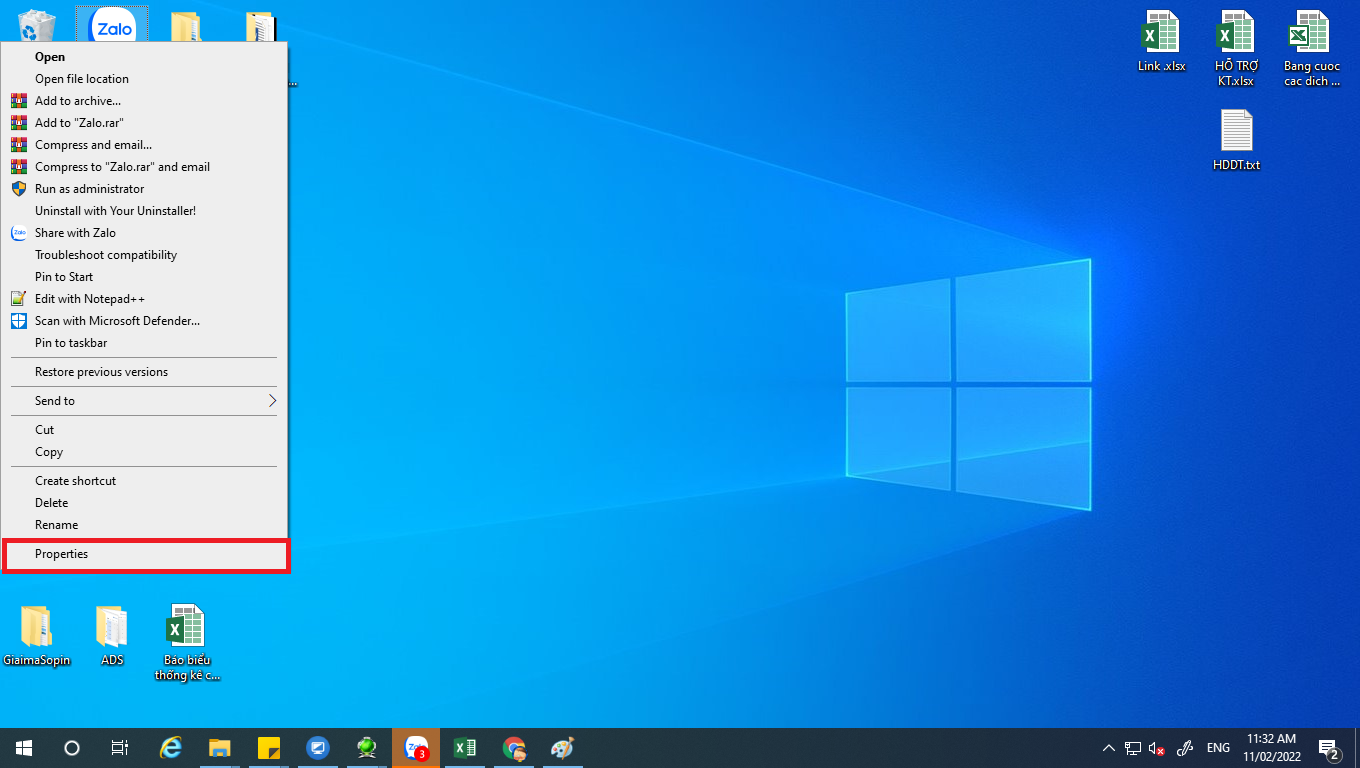The image size is (1360, 768).
Task: Choose Add to "Zalo.rar"
Action: pos(144,123)
